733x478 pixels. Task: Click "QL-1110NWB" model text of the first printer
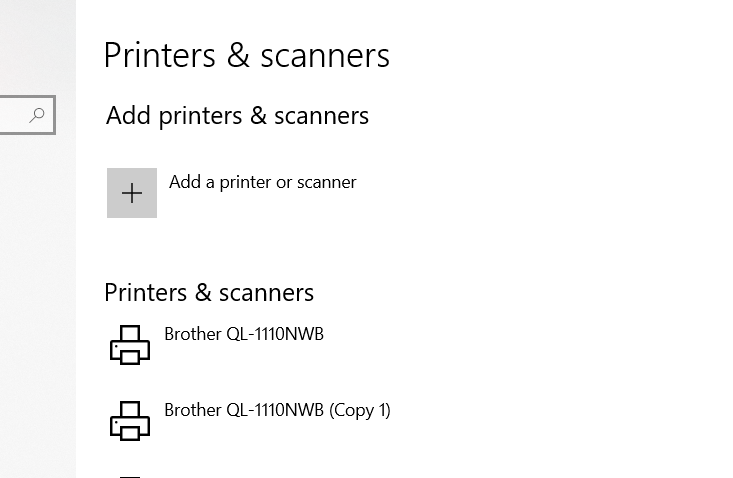click(x=275, y=334)
